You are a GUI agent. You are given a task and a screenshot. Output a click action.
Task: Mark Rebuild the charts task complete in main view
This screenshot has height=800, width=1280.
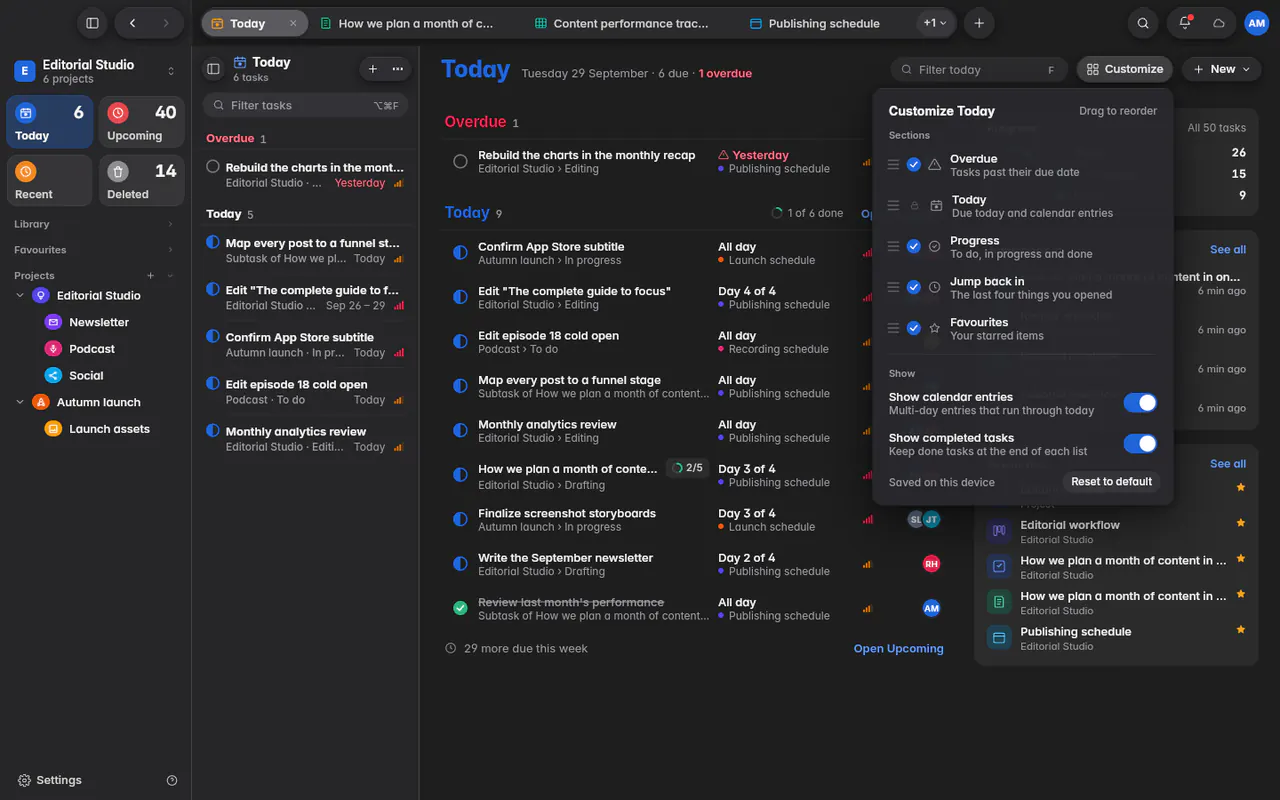point(460,161)
